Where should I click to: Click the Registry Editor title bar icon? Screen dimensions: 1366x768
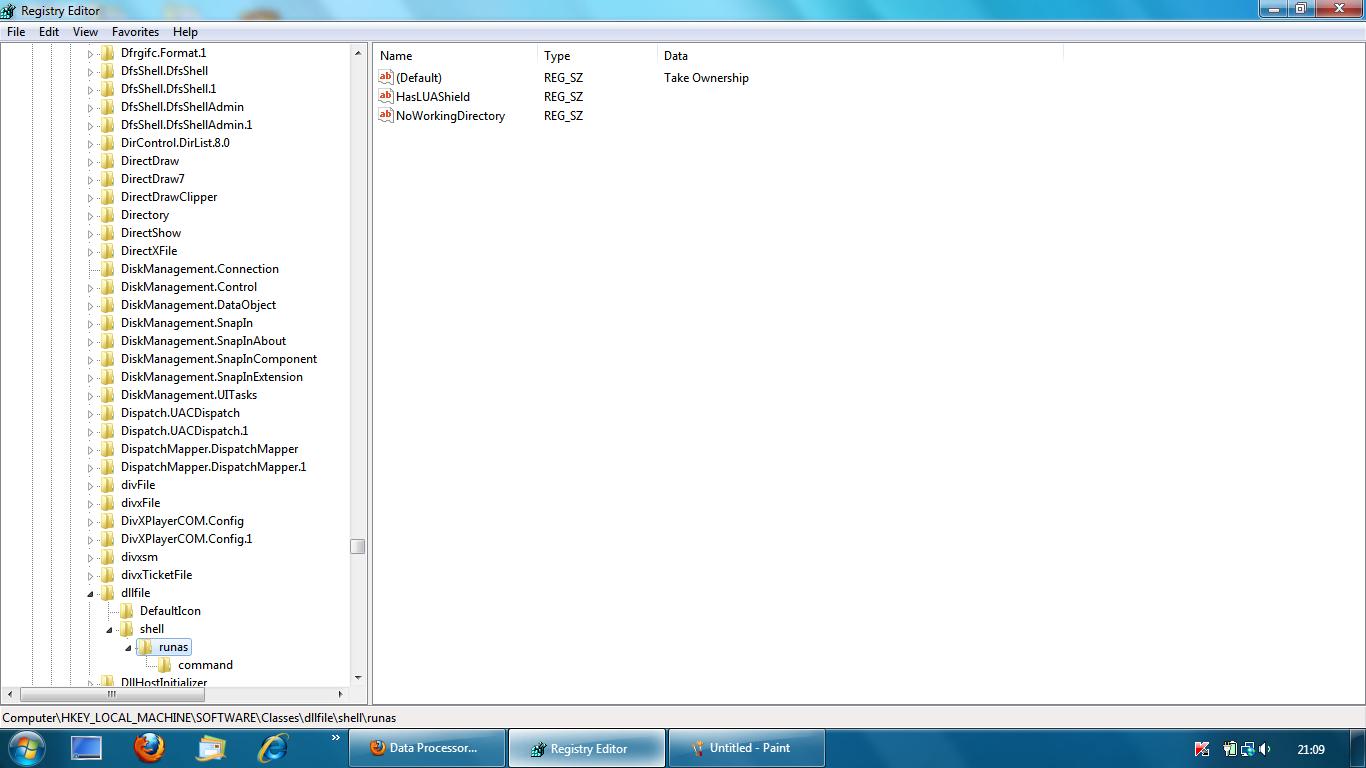click(x=10, y=10)
